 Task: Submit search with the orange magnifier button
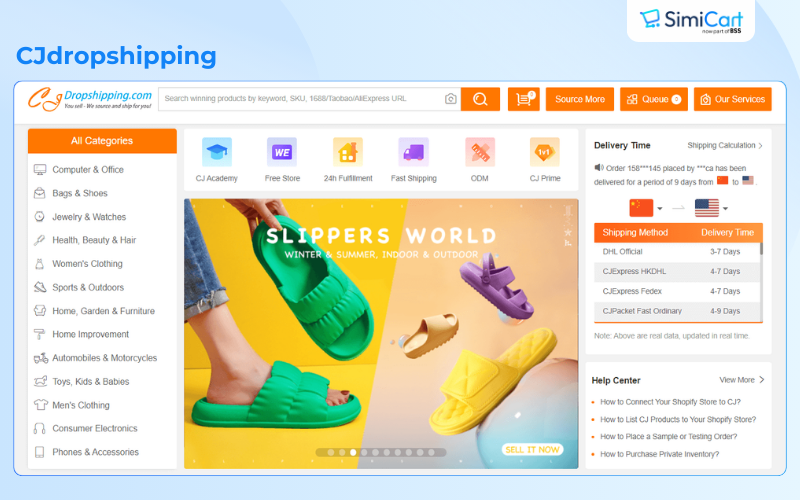click(480, 99)
